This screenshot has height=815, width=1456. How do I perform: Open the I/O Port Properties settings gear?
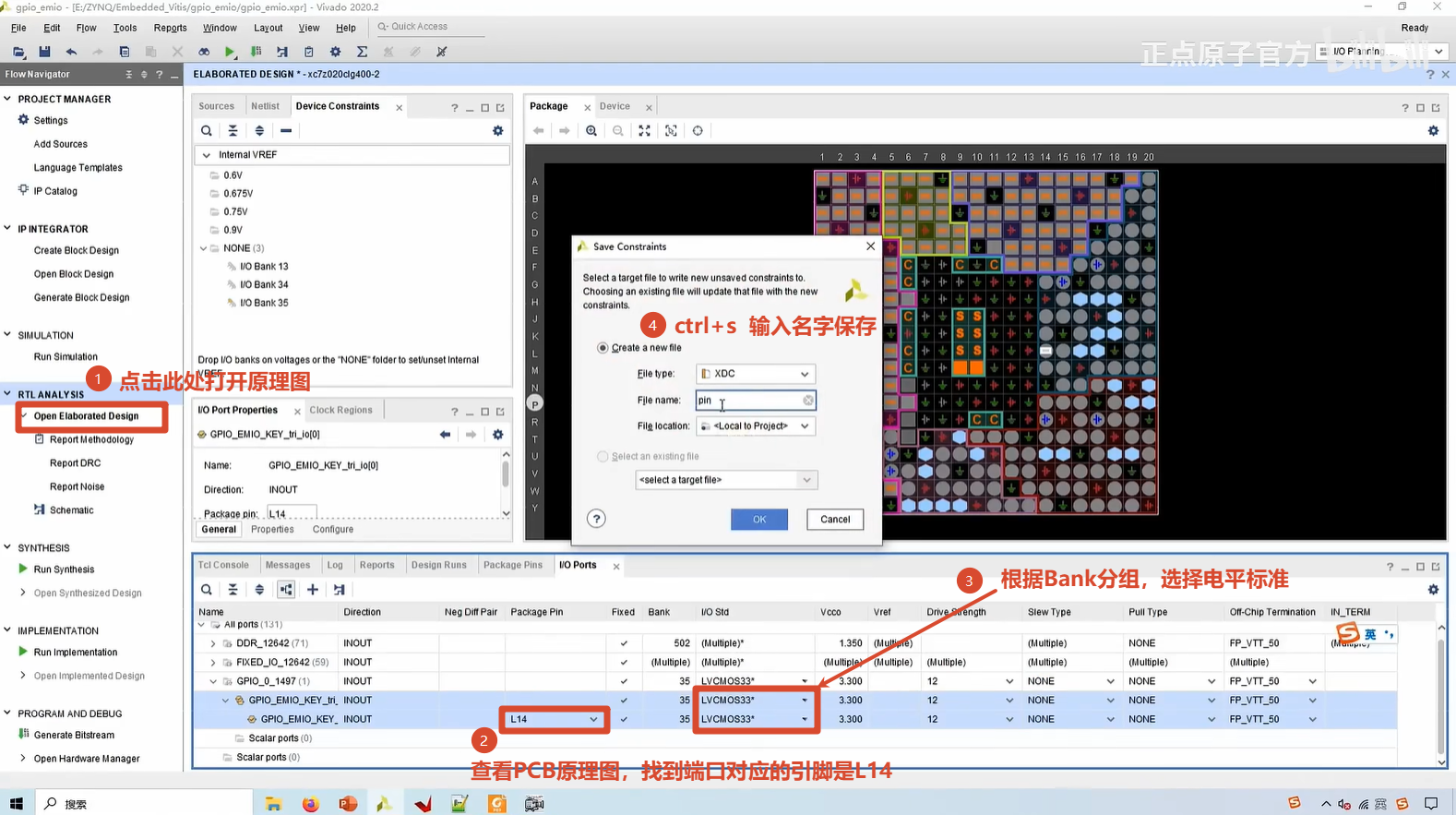coord(498,435)
